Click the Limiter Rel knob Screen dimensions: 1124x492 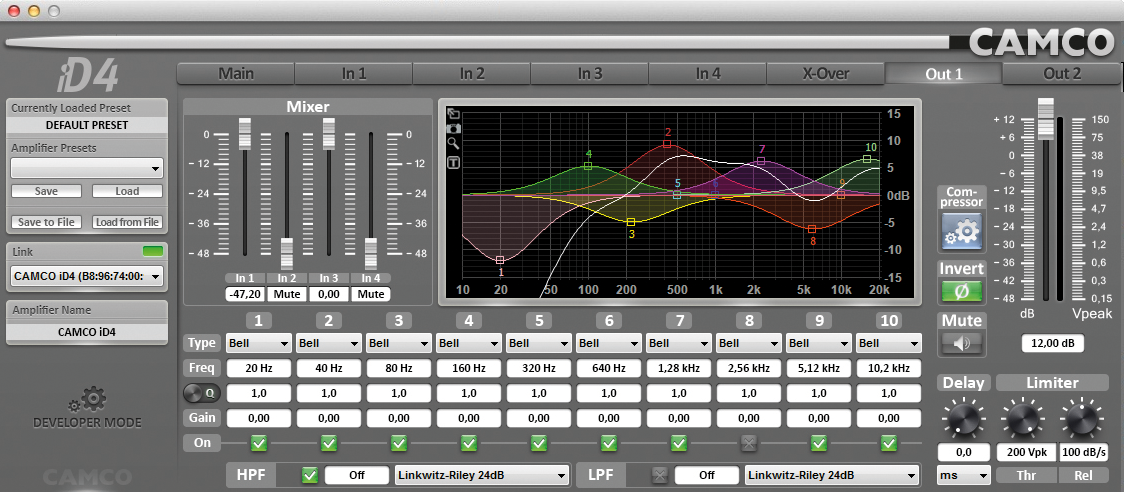click(x=1082, y=417)
